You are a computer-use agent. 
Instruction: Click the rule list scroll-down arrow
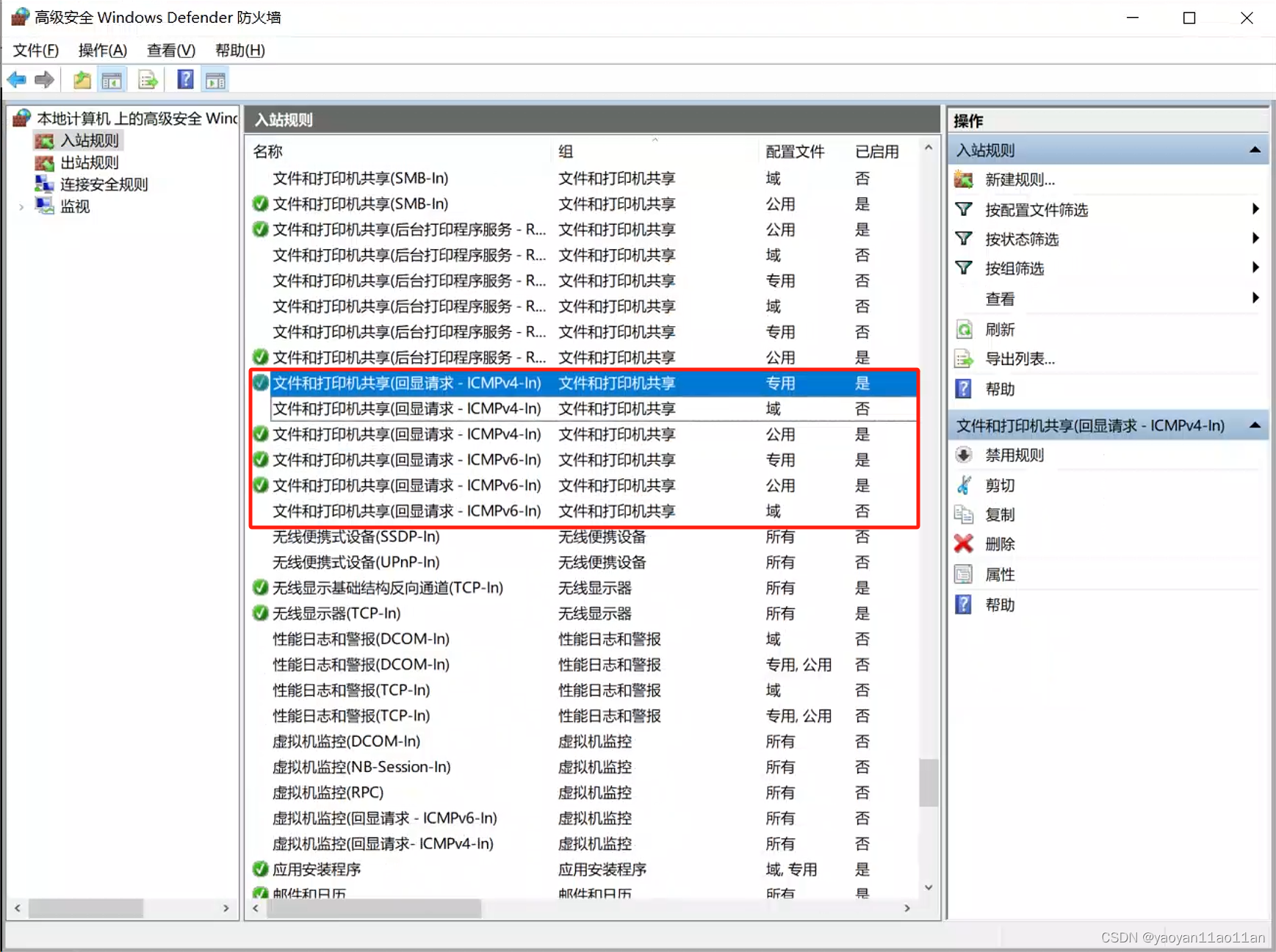929,887
